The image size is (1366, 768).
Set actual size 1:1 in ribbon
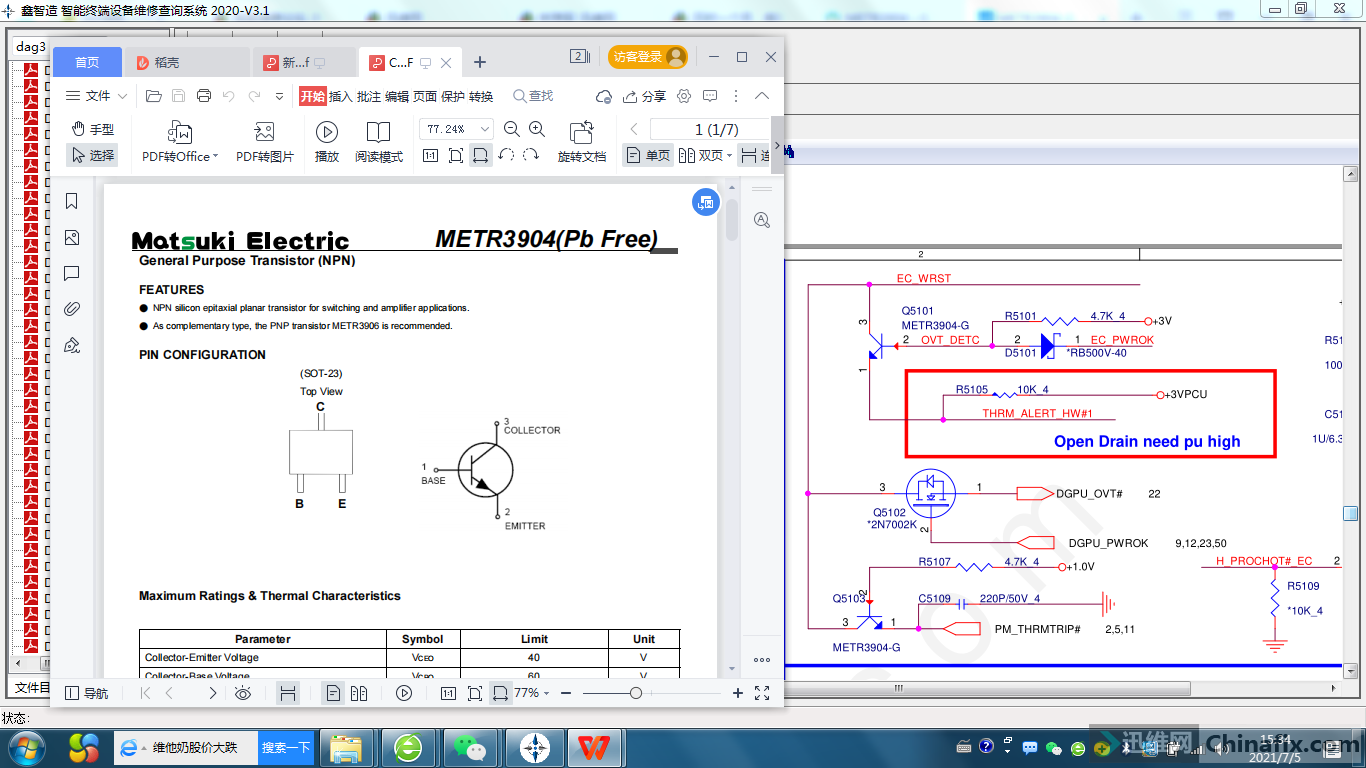[x=431, y=155]
